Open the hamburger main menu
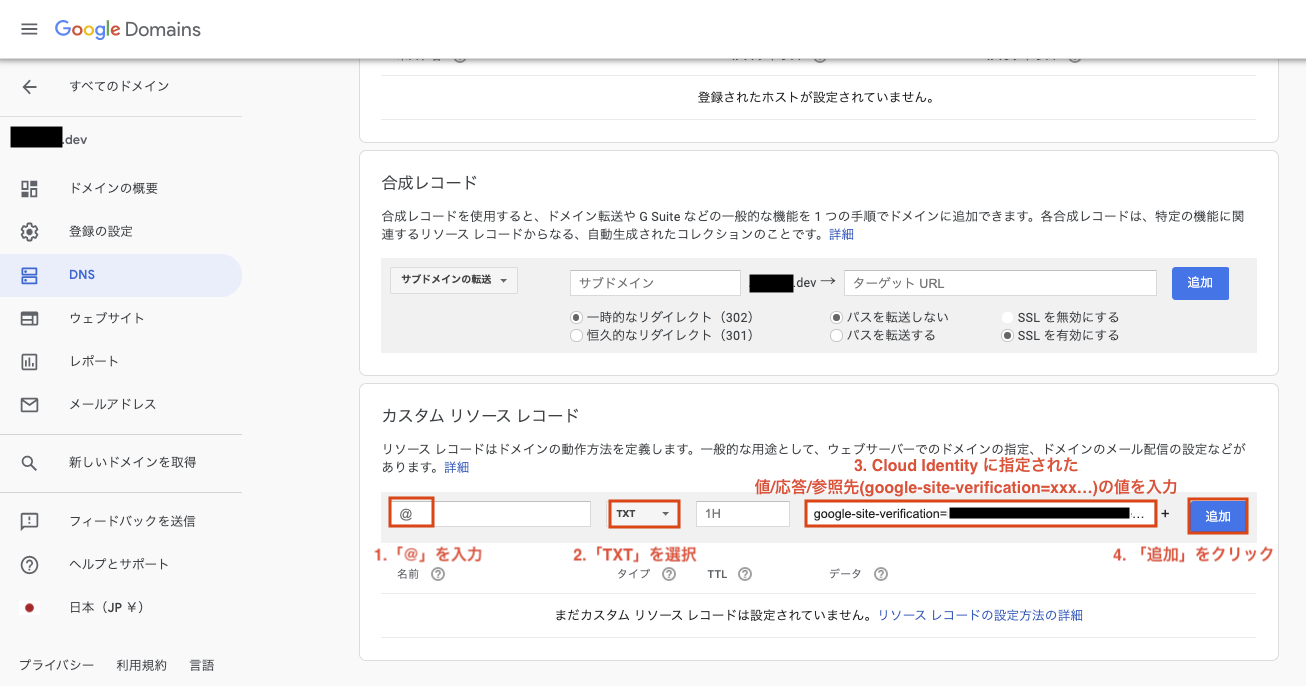 pyautogui.click(x=29, y=29)
